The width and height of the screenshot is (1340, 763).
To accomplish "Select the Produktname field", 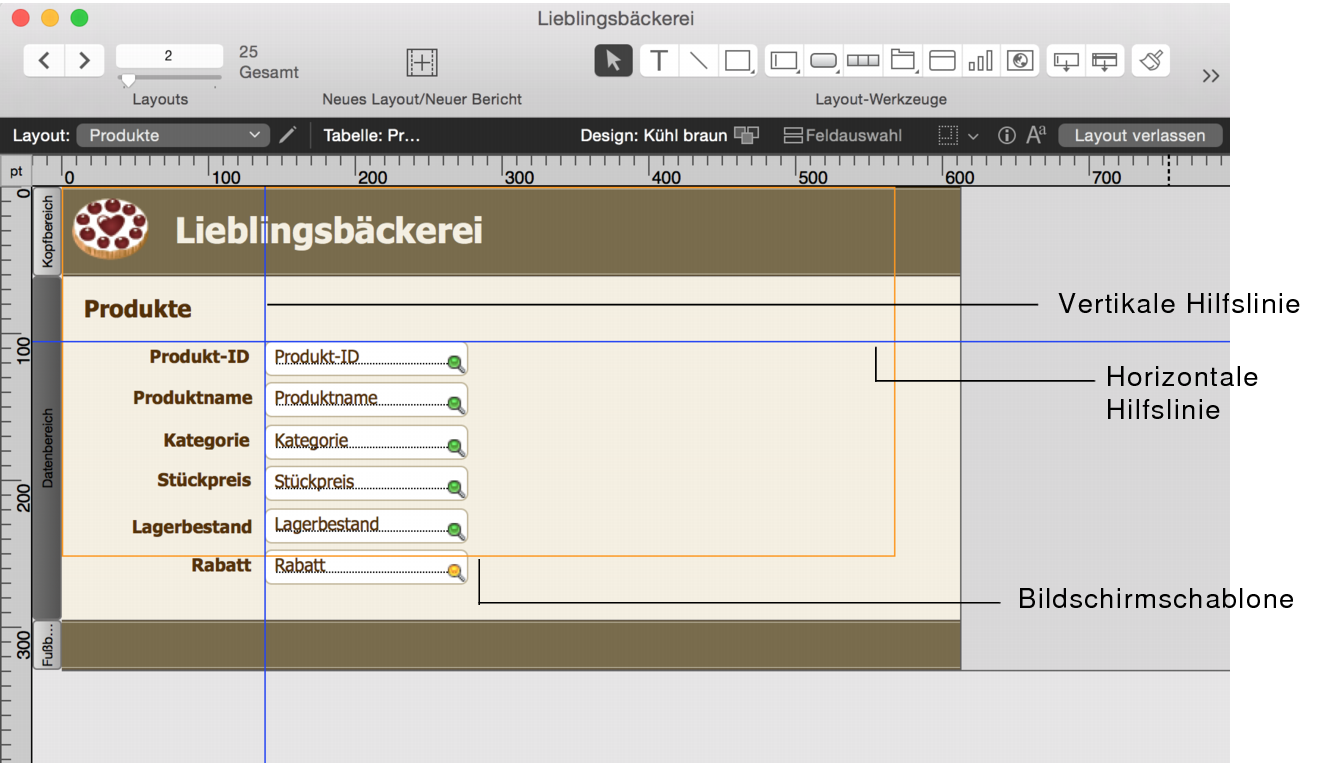I will click(366, 399).
